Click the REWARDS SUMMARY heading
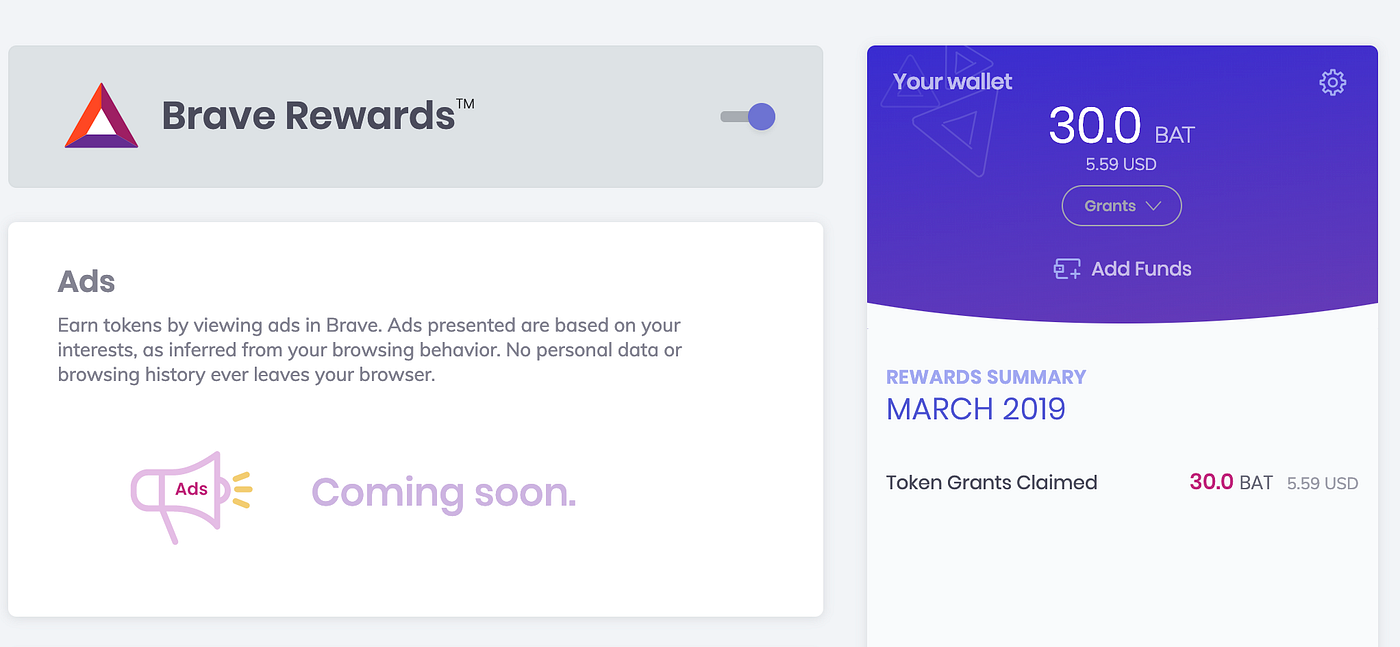This screenshot has height=647, width=1400. [x=986, y=377]
